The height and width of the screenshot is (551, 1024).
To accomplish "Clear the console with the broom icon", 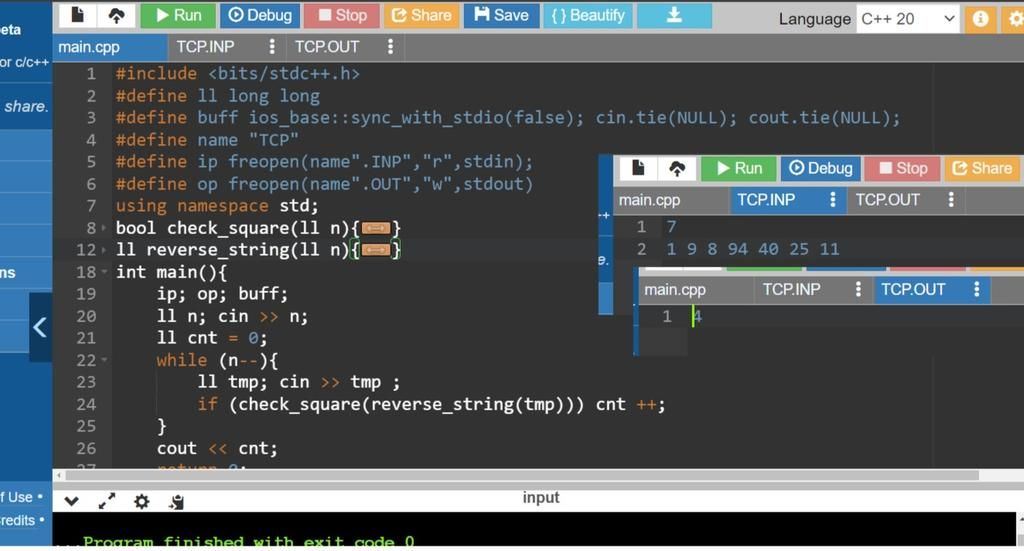I will coord(176,501).
